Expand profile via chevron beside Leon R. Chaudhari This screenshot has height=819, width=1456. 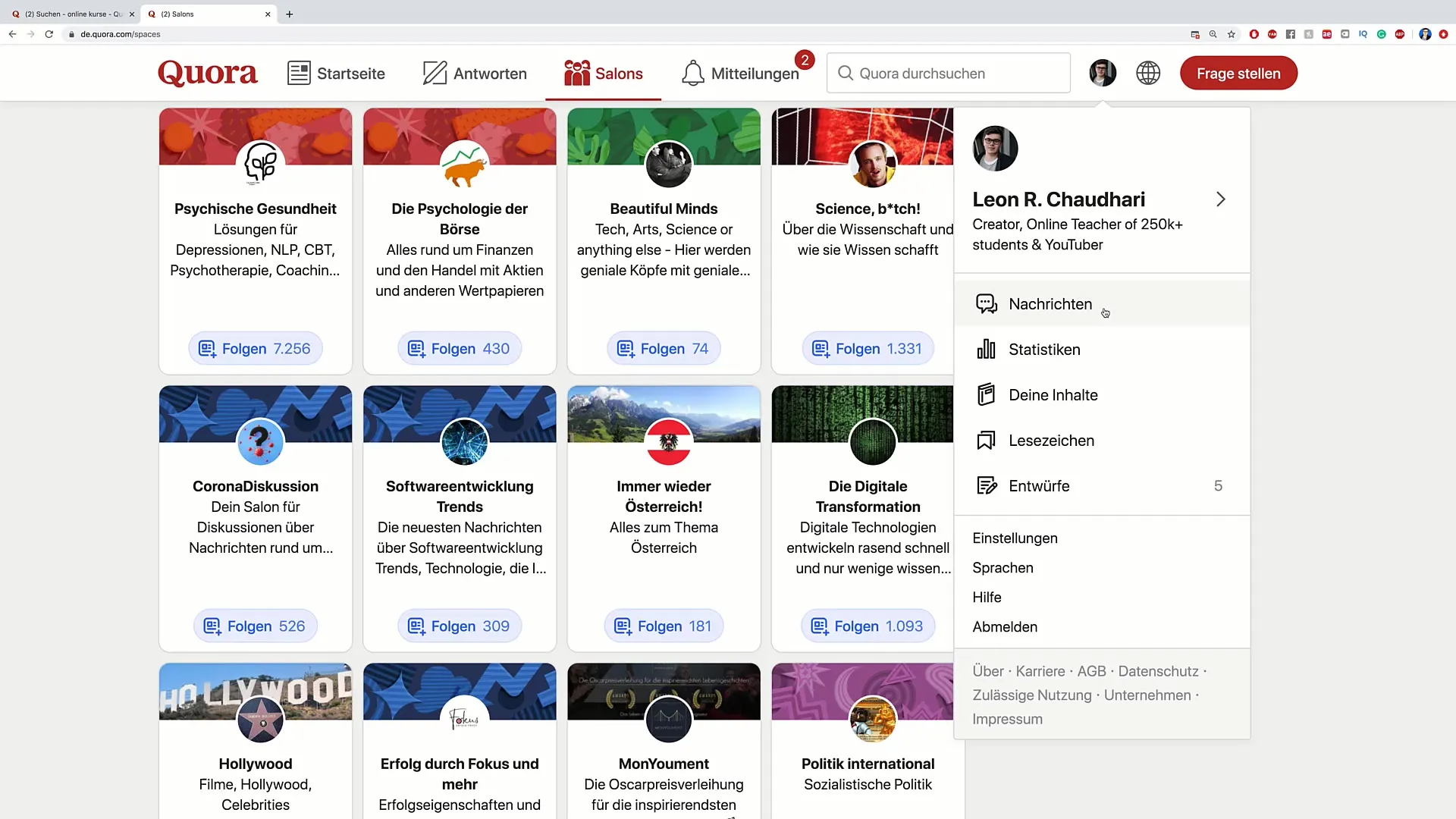[x=1220, y=199]
